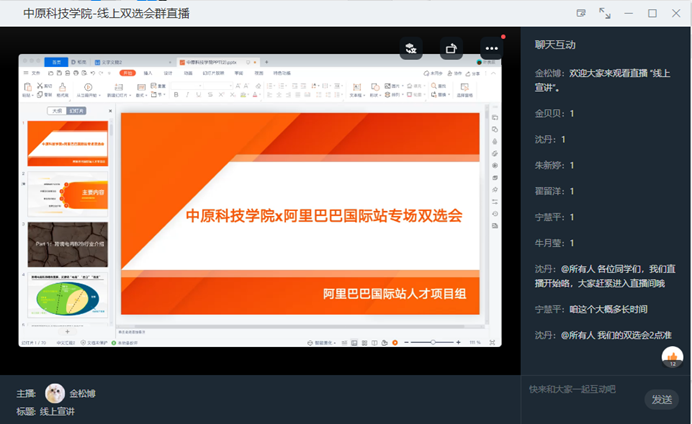The width and height of the screenshot is (692, 424).
Task: Open the Selection Pane icon in ribbon
Action: [464, 87]
